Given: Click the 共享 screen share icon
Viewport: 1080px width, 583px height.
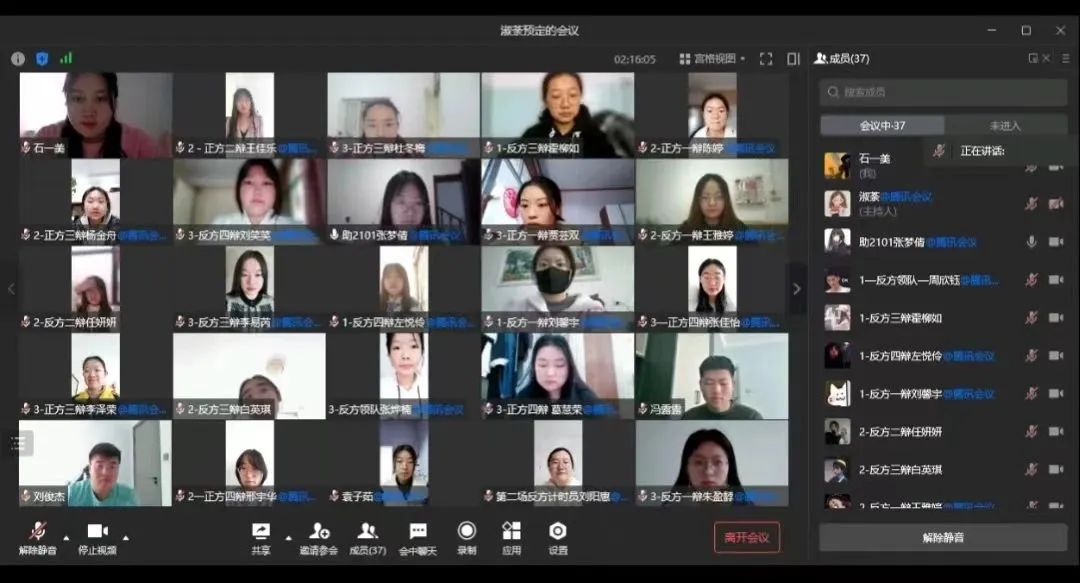Looking at the screenshot, I should (261, 532).
